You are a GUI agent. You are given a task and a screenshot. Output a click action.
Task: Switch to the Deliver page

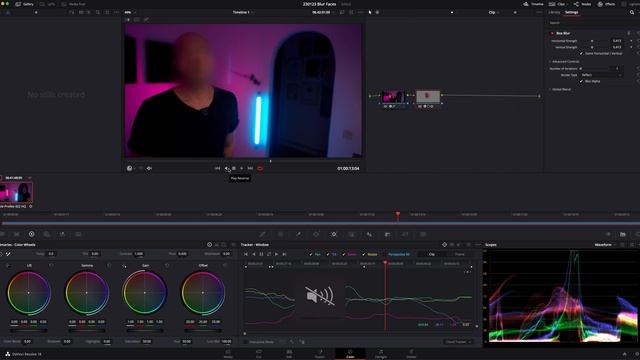(411, 353)
